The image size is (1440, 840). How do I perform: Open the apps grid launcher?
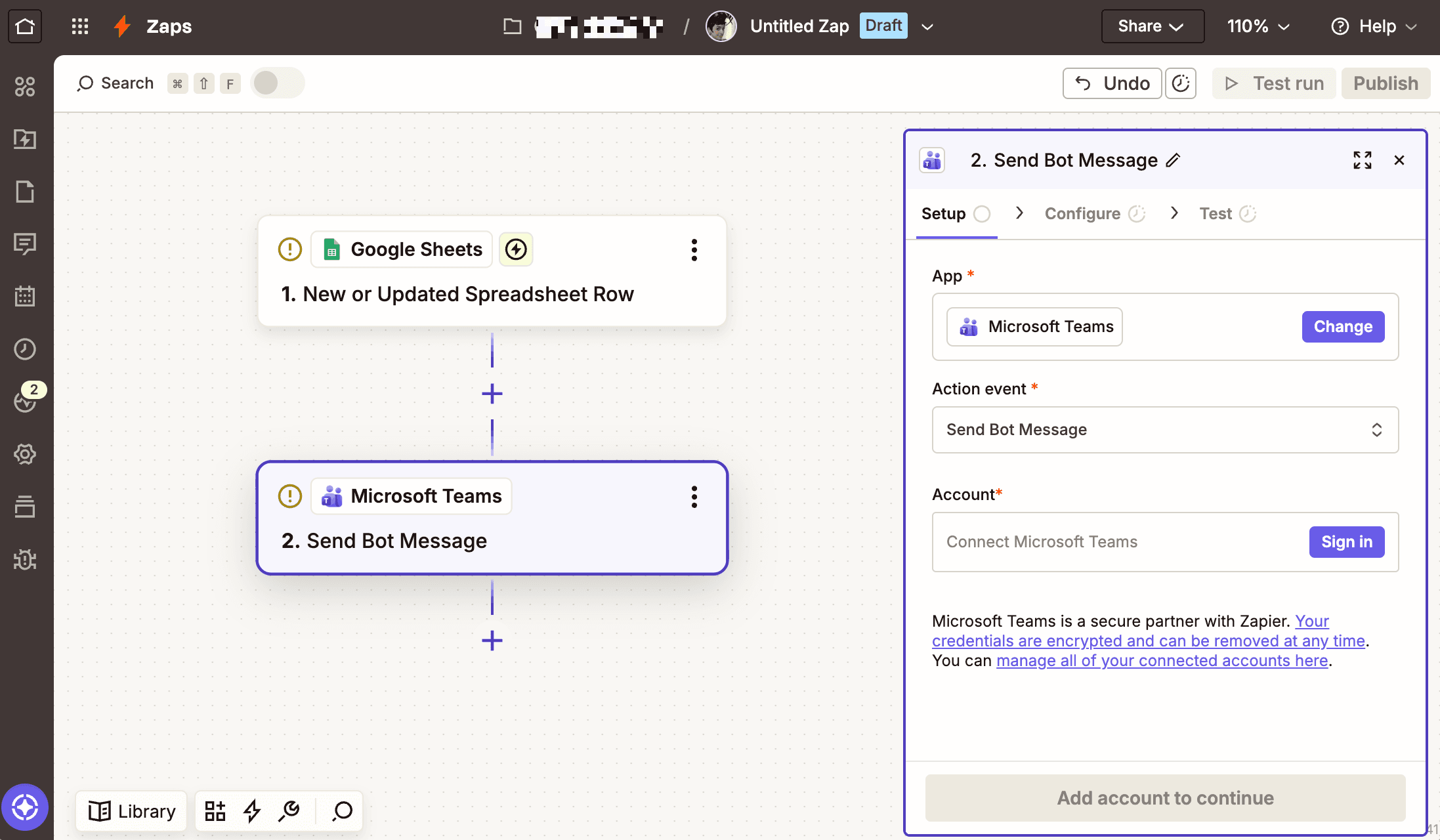[x=80, y=26]
